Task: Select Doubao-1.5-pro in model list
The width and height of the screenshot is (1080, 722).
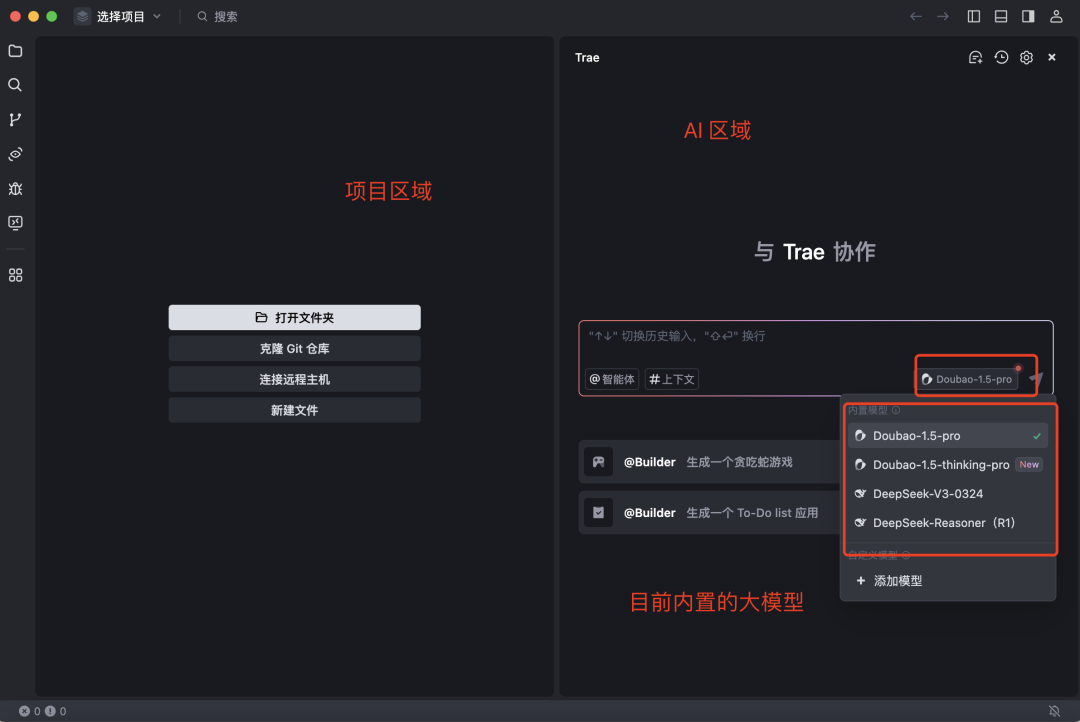Action: pyautogui.click(x=948, y=435)
